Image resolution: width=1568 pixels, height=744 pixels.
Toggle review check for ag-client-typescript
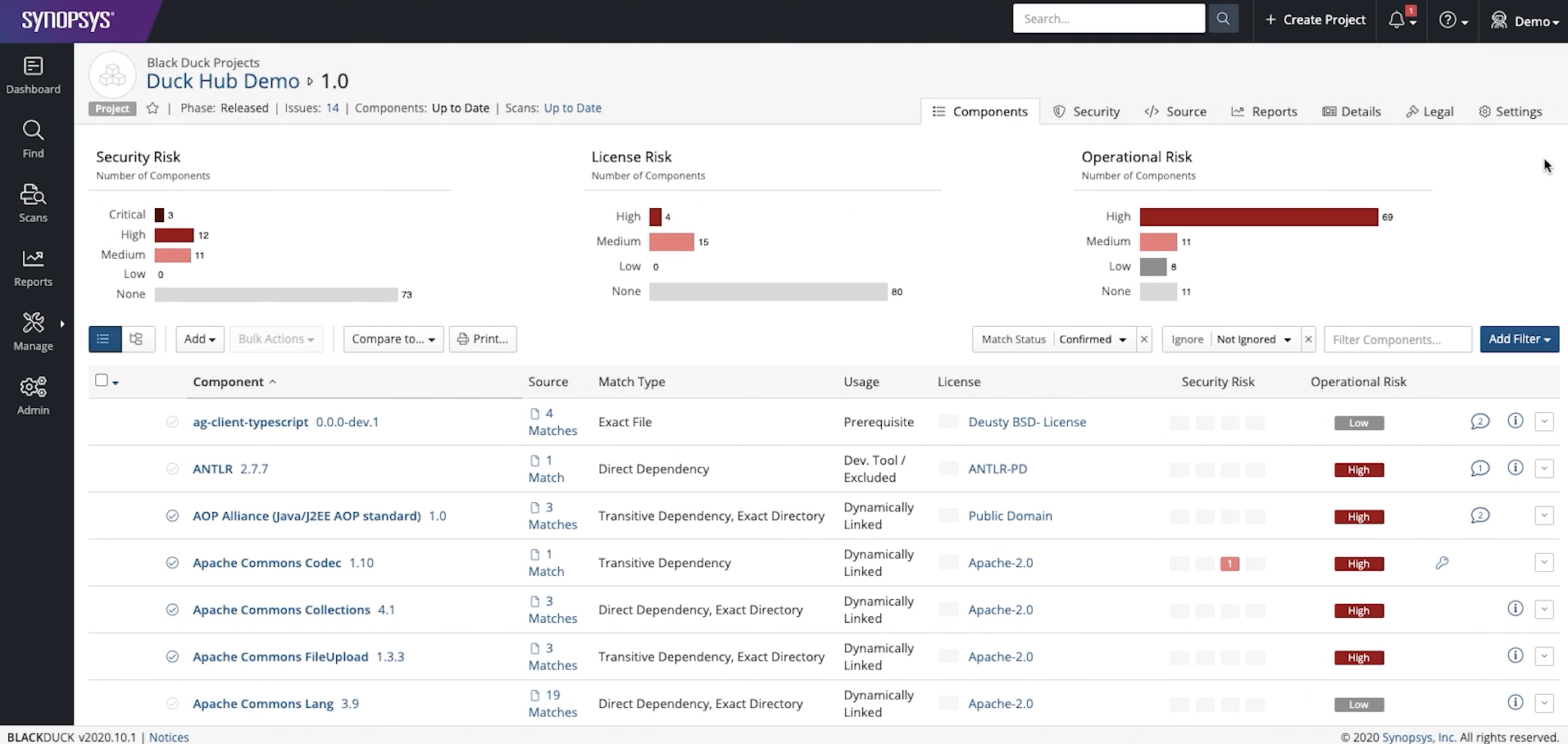(172, 422)
